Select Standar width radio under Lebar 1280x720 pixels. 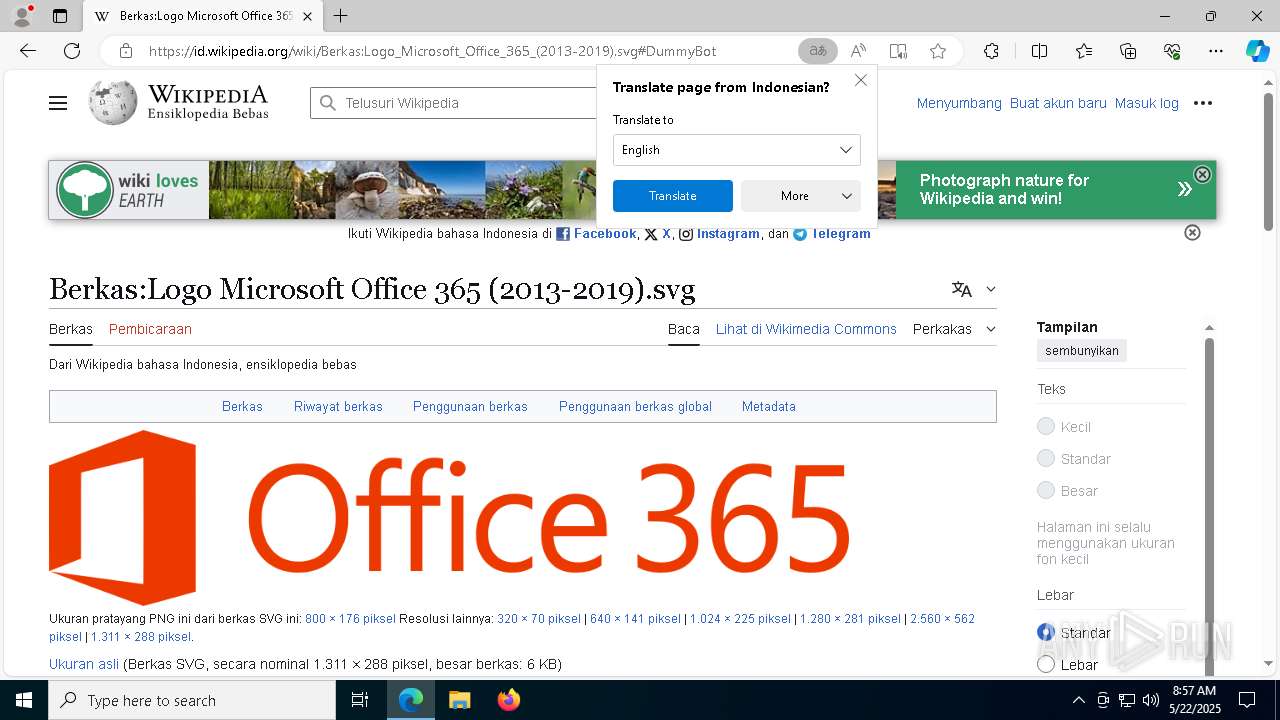1046,633
